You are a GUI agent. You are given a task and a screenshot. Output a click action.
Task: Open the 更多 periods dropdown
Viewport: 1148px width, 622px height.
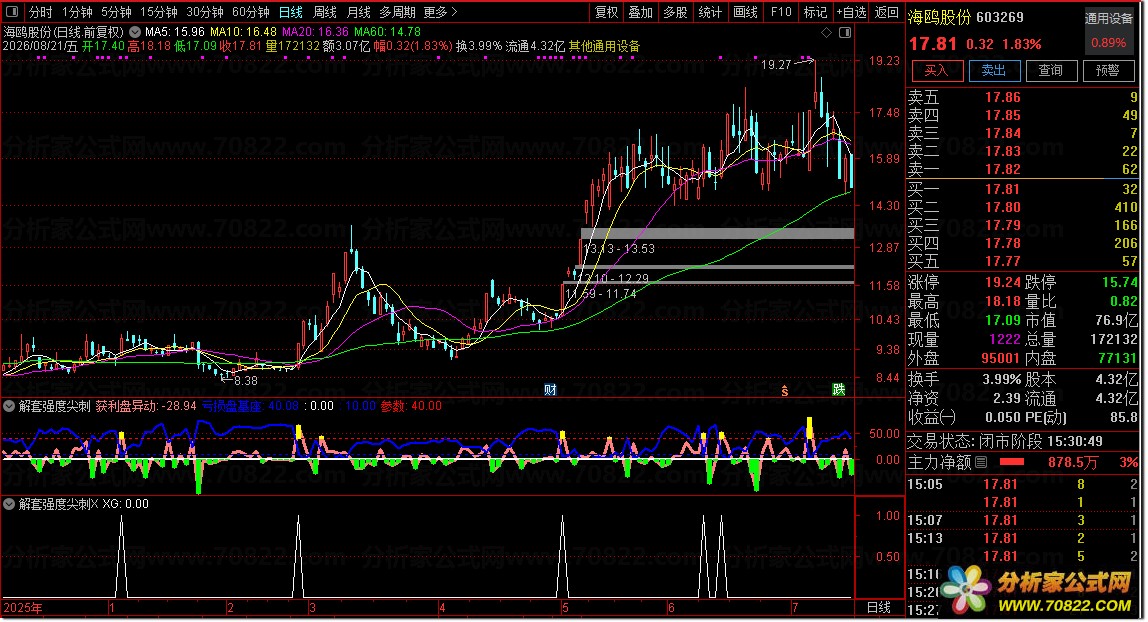point(440,12)
